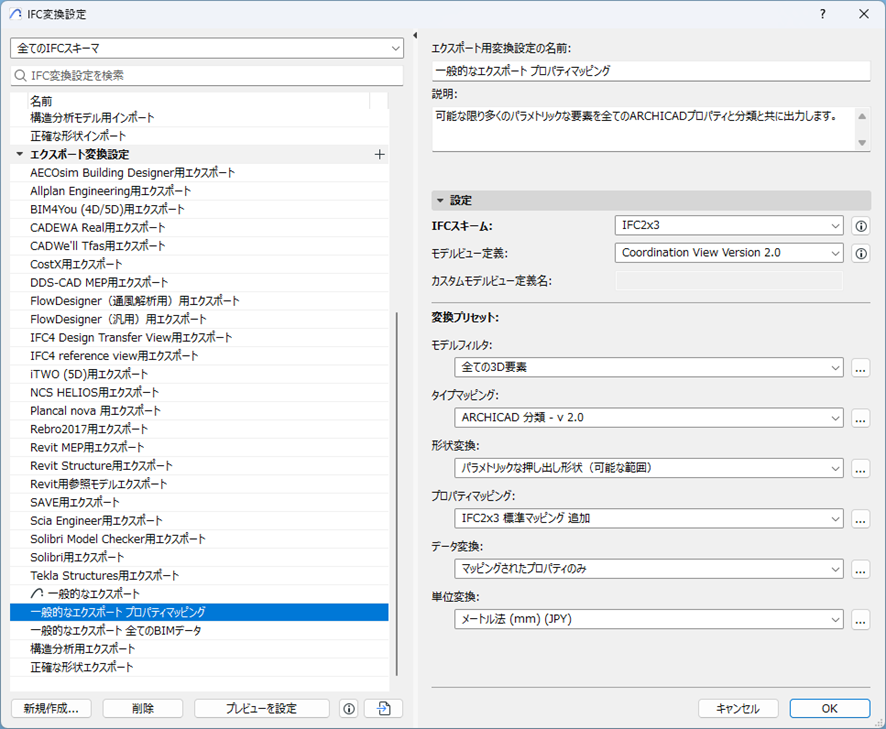Select Solibri Model Checker用エクスポート
The height and width of the screenshot is (729, 886).
click(x=199, y=539)
